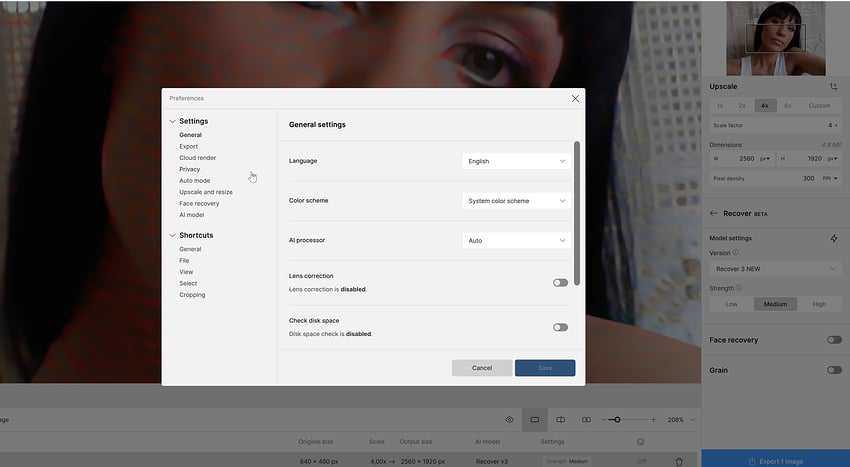Turn on the Check disk space toggle
This screenshot has height=467, width=850.
coord(560,327)
